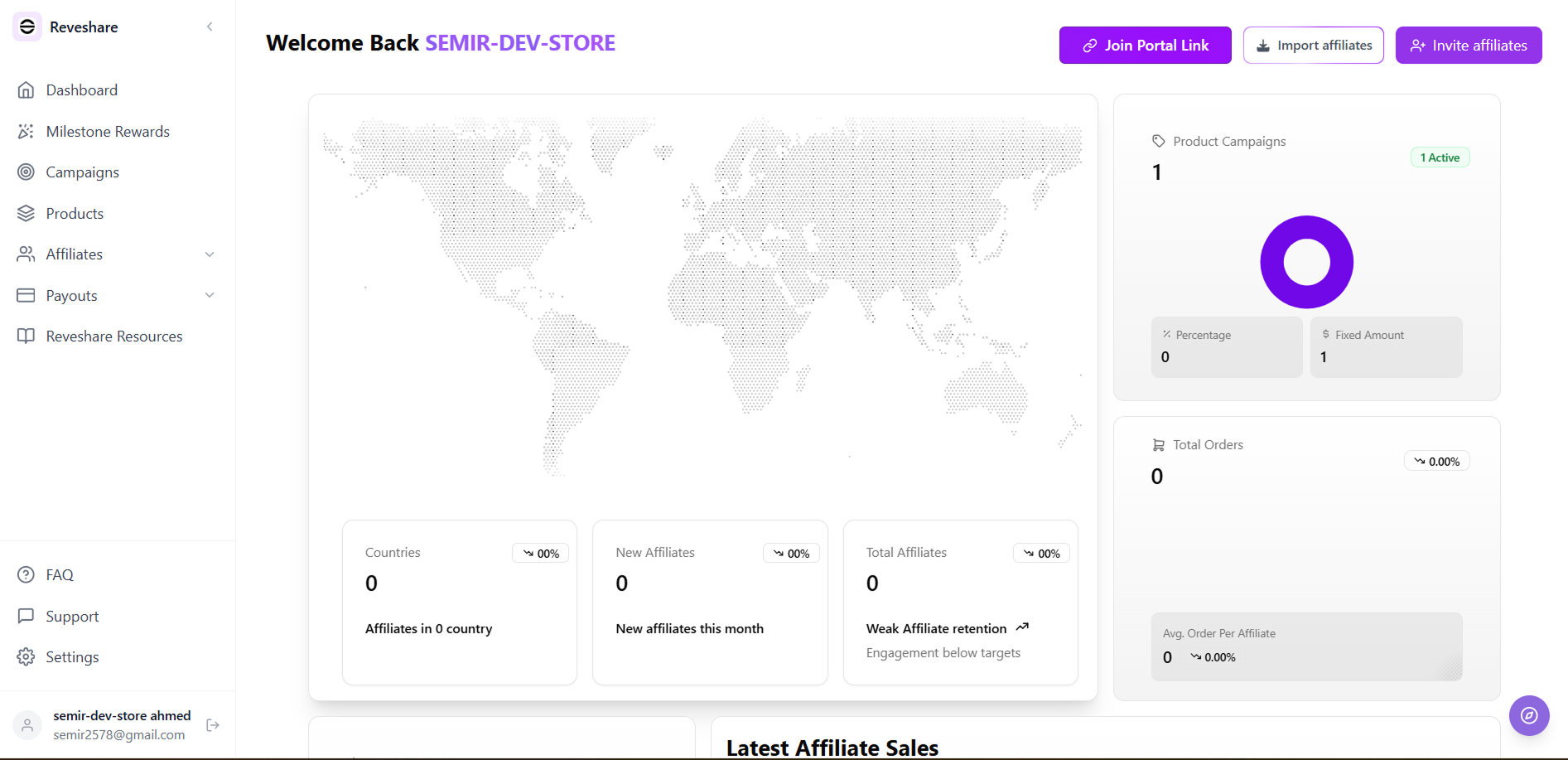
Task: Expand the Payouts submenu chevron
Action: coord(210,295)
